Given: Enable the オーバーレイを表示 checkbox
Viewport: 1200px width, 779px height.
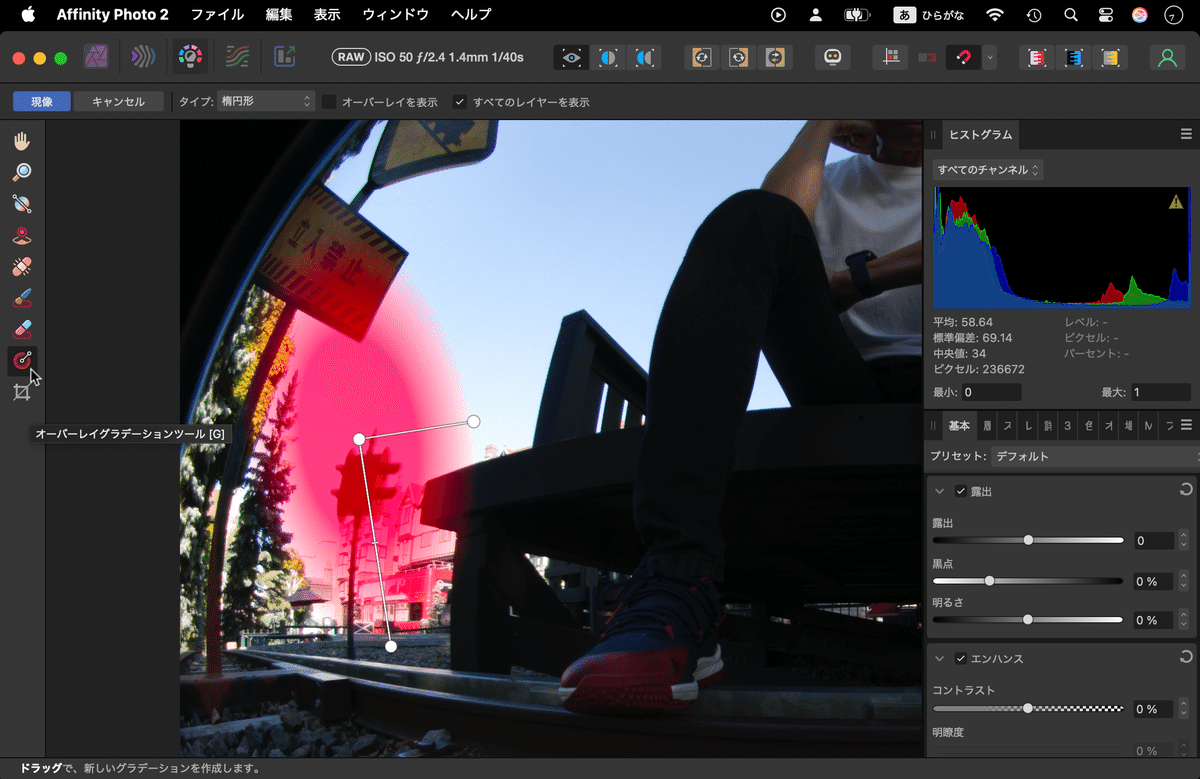Looking at the screenshot, I should pyautogui.click(x=328, y=101).
